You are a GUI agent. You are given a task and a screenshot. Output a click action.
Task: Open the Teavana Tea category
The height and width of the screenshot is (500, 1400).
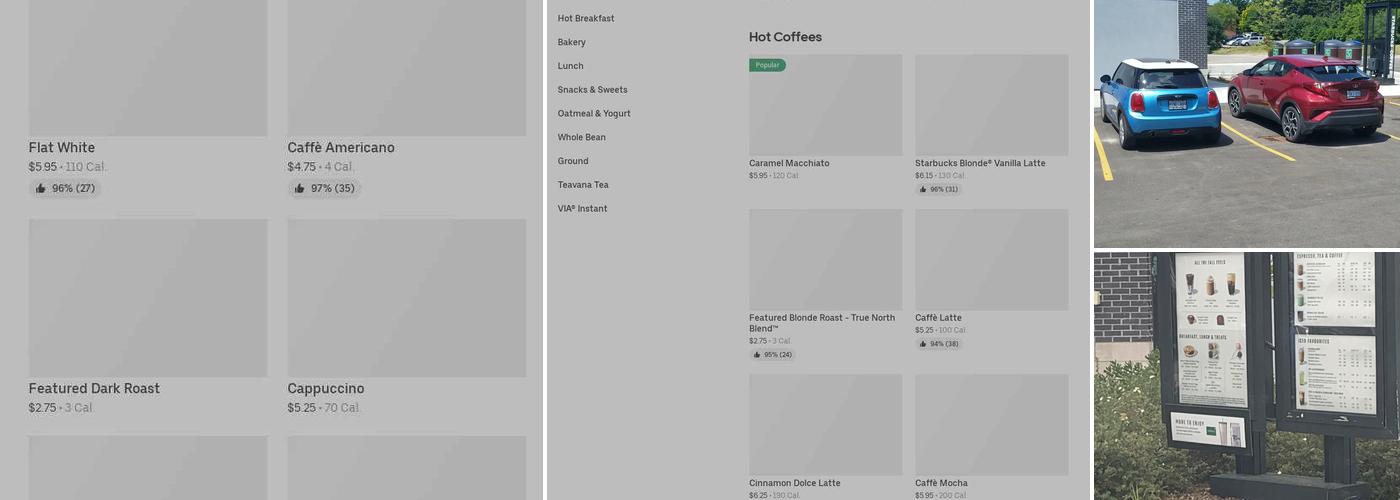[x=583, y=185]
